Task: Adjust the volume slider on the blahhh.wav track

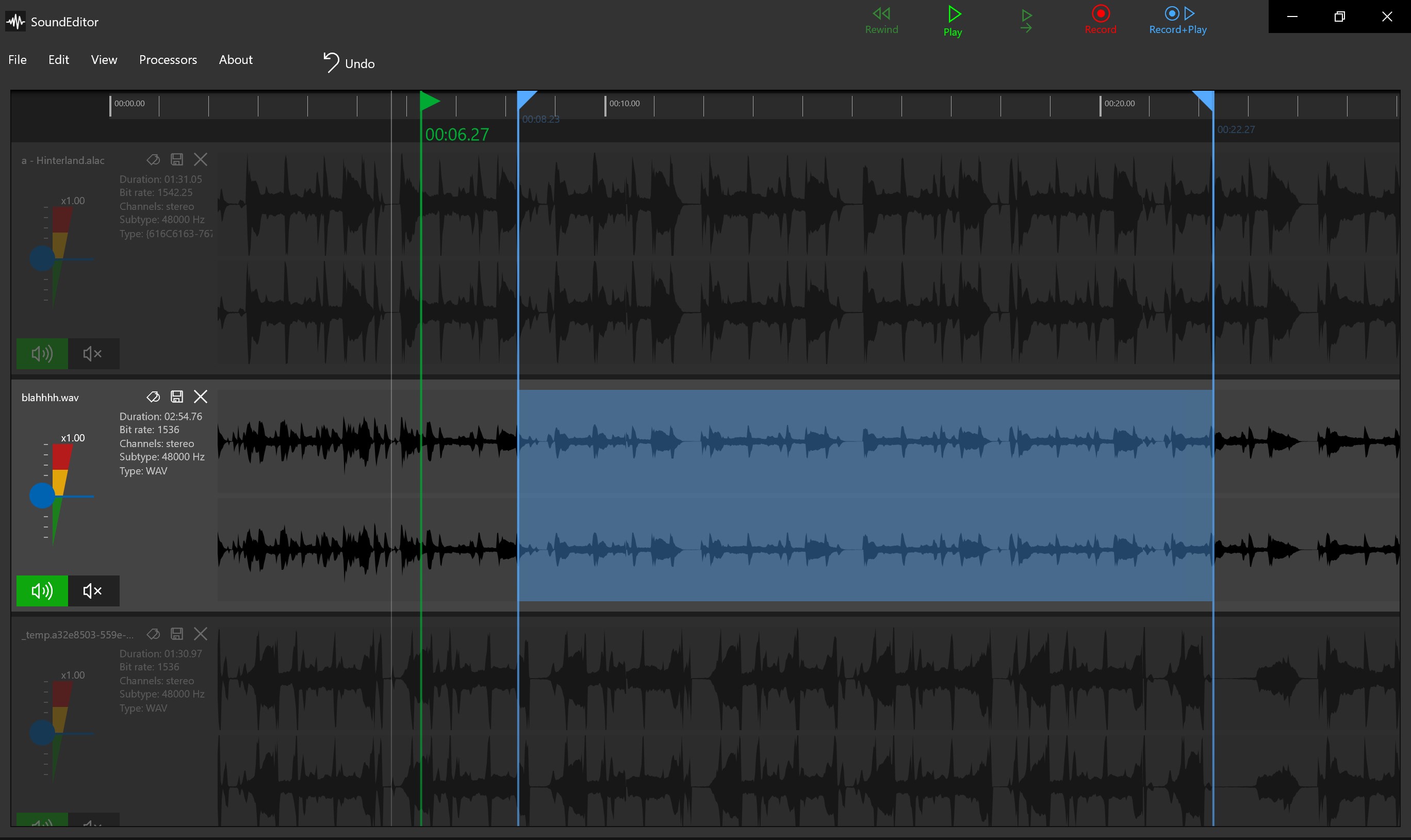Action: (x=41, y=496)
